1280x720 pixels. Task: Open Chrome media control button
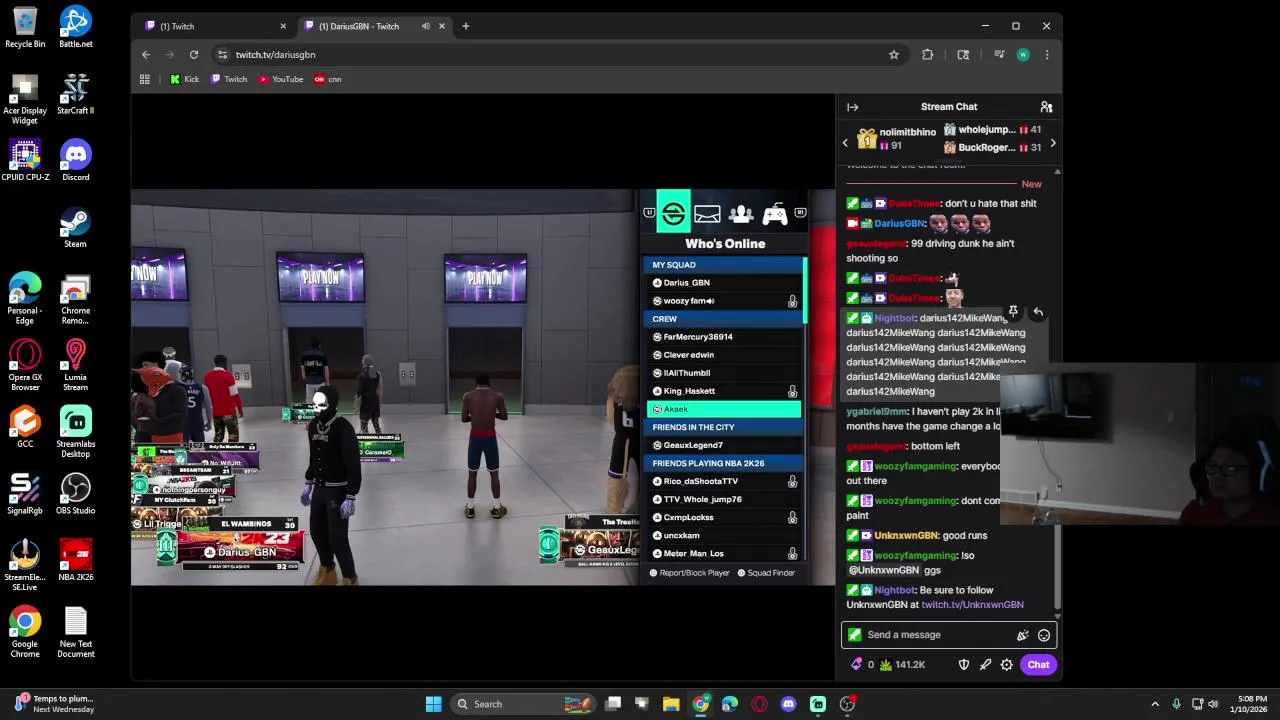pos(999,55)
